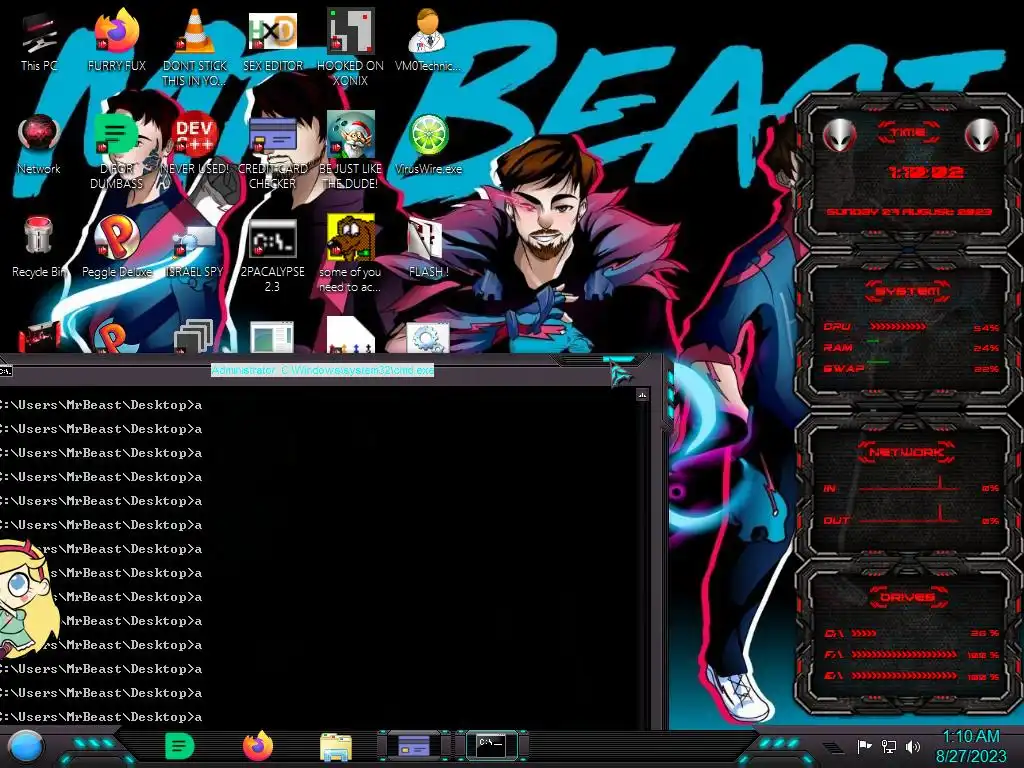
Task: Click the Star Butterfly desktop character
Action: [25, 598]
